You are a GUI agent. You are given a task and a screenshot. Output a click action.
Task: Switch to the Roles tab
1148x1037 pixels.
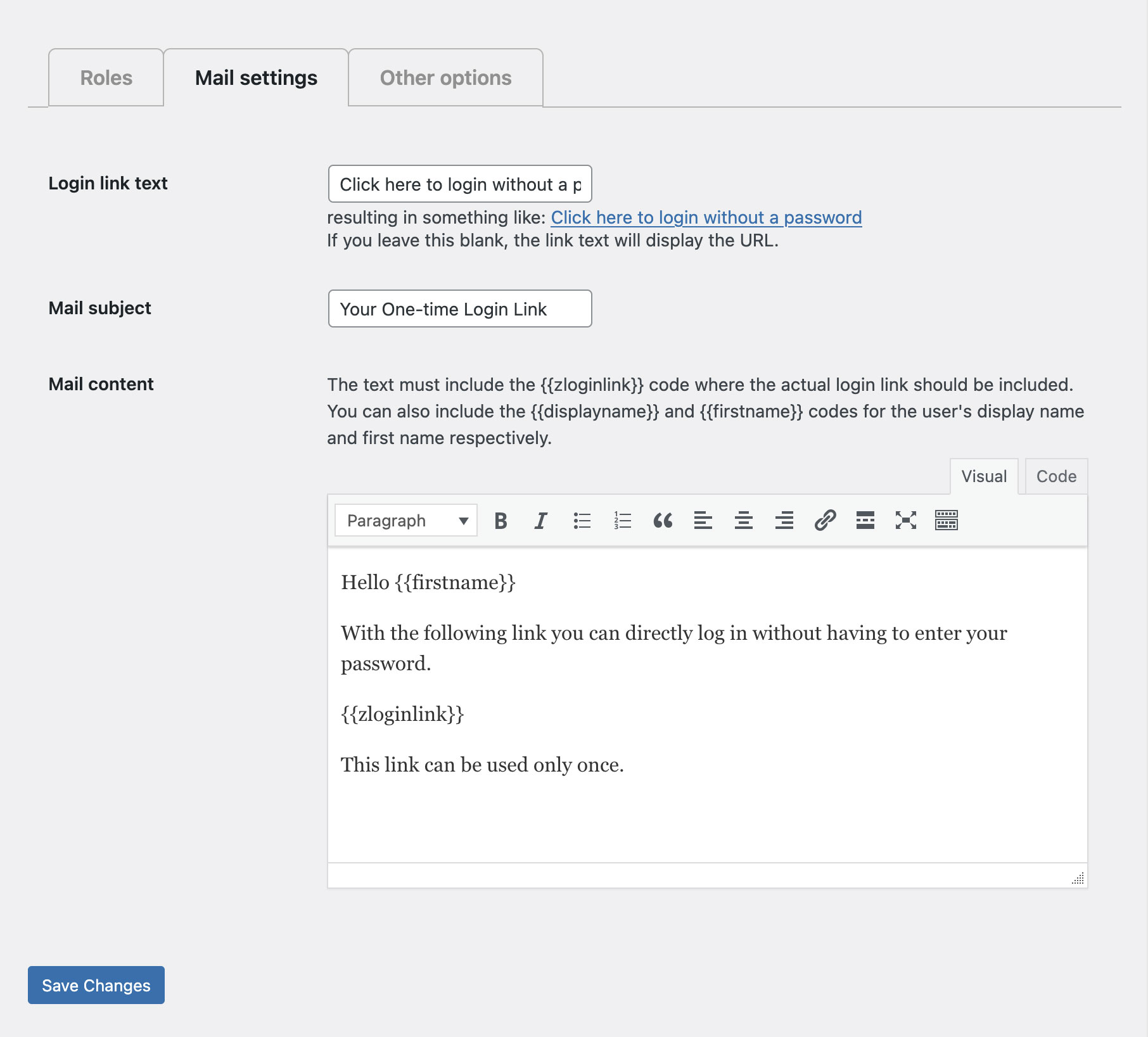click(105, 77)
